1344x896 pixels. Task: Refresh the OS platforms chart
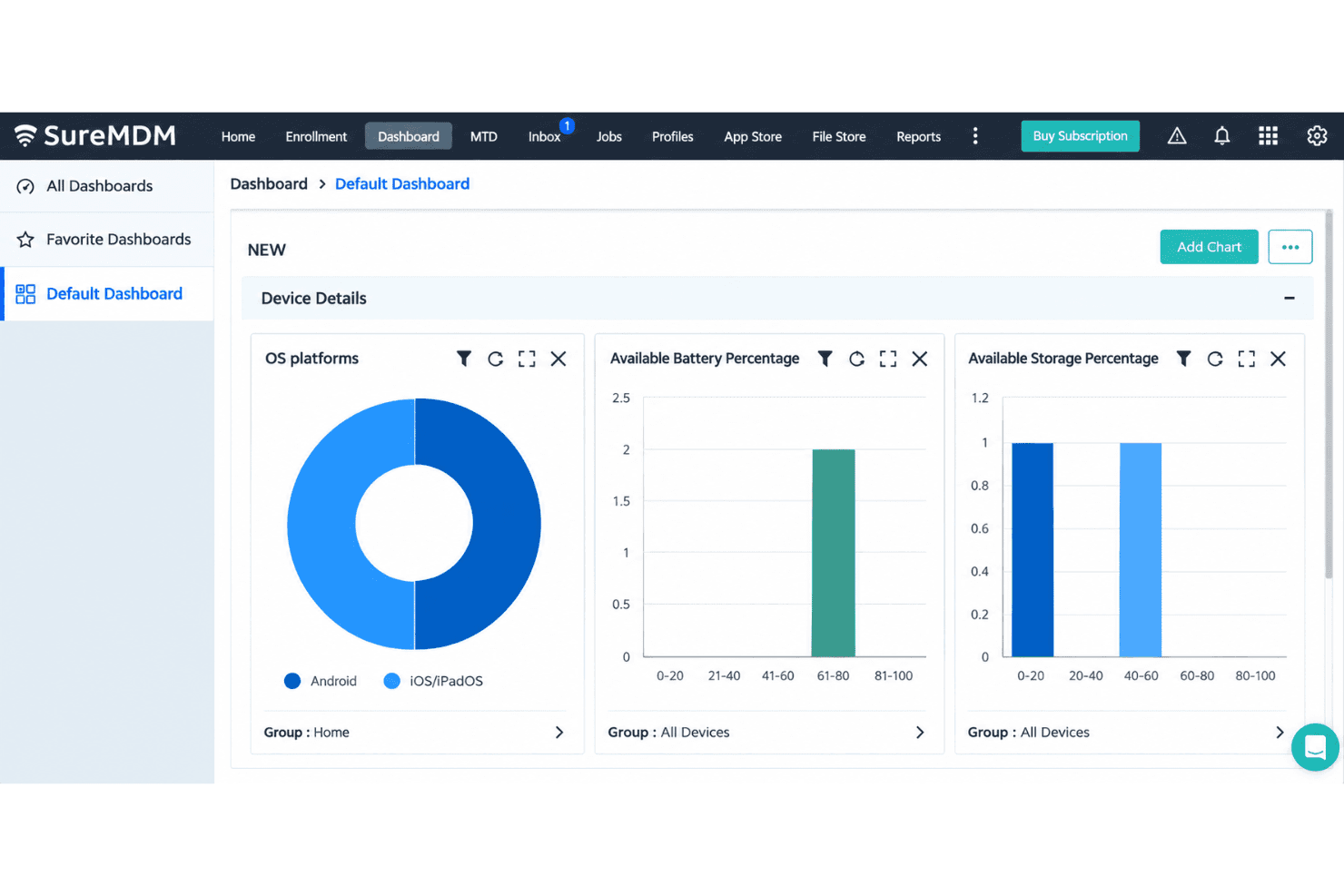click(495, 359)
